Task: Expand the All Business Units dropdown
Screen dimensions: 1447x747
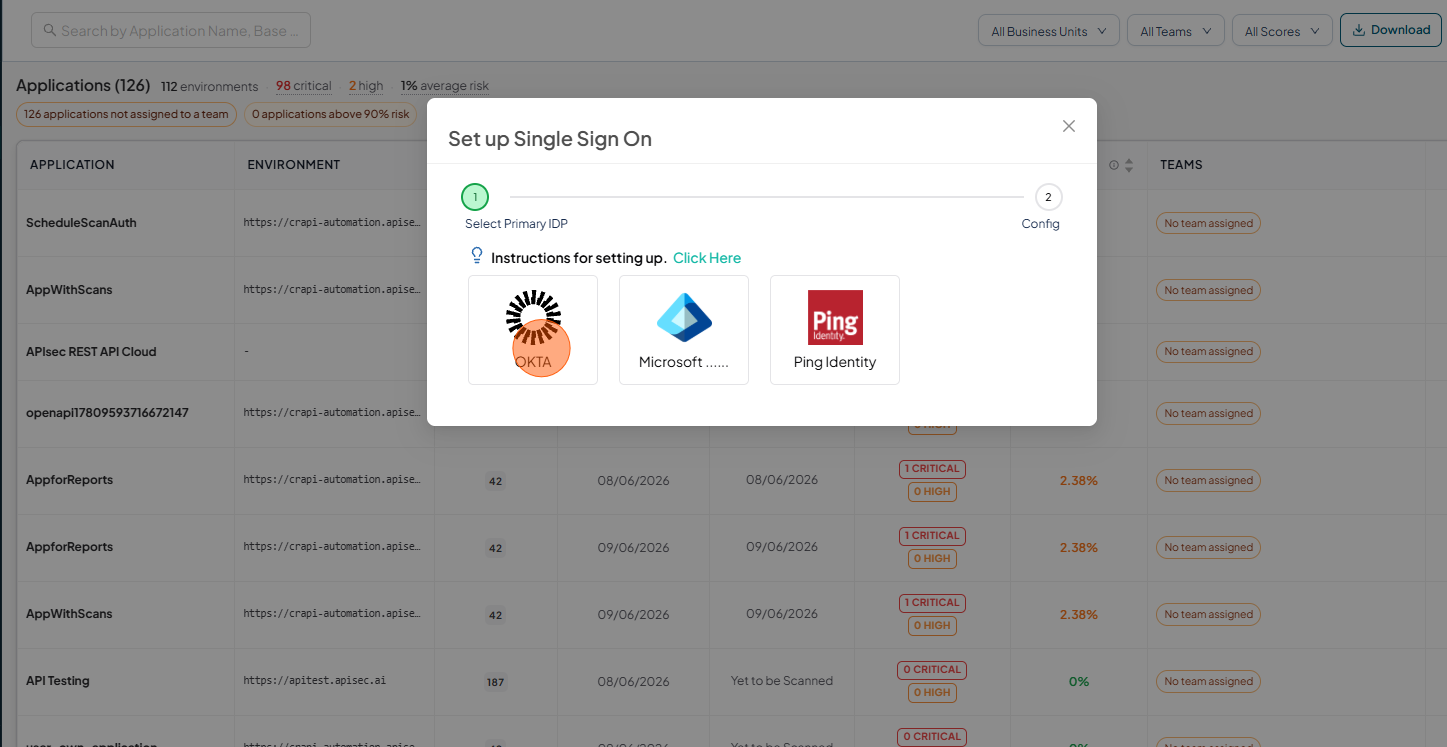Action: click(x=1048, y=31)
